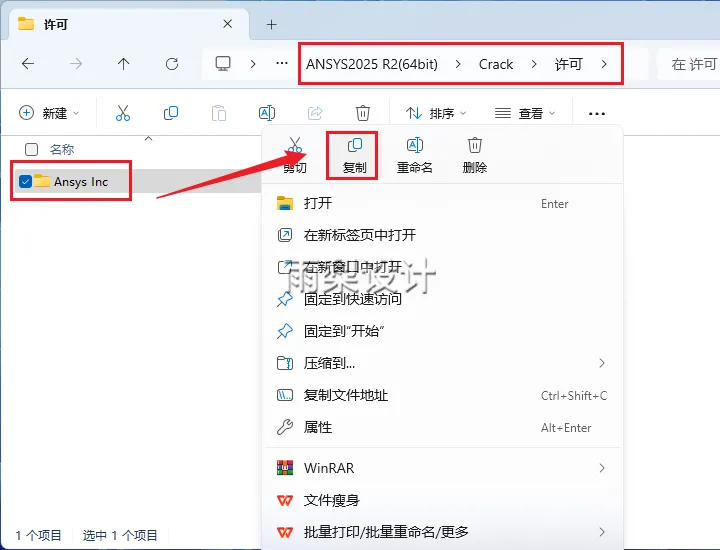
Task: Click the toolbar Delete trash icon
Action: coord(363,113)
